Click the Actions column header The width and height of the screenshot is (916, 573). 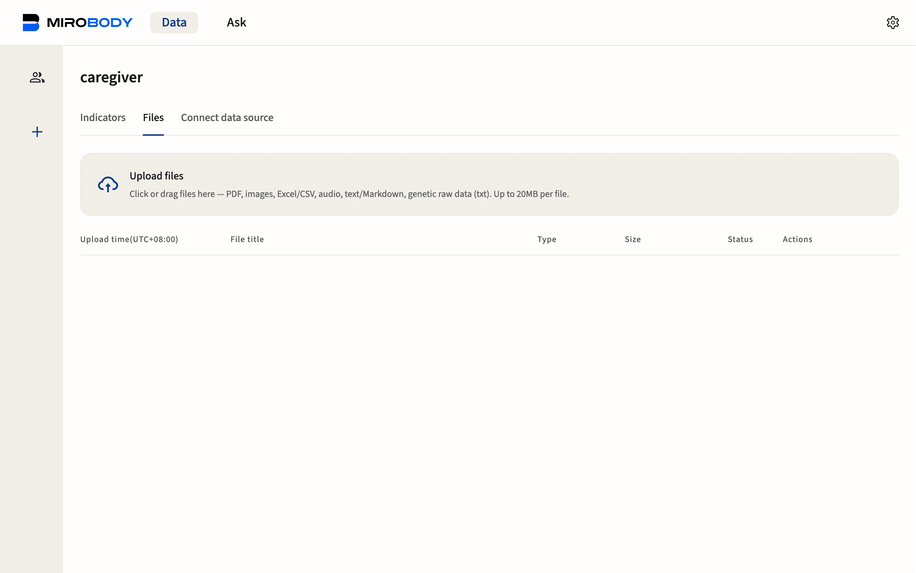pos(797,239)
